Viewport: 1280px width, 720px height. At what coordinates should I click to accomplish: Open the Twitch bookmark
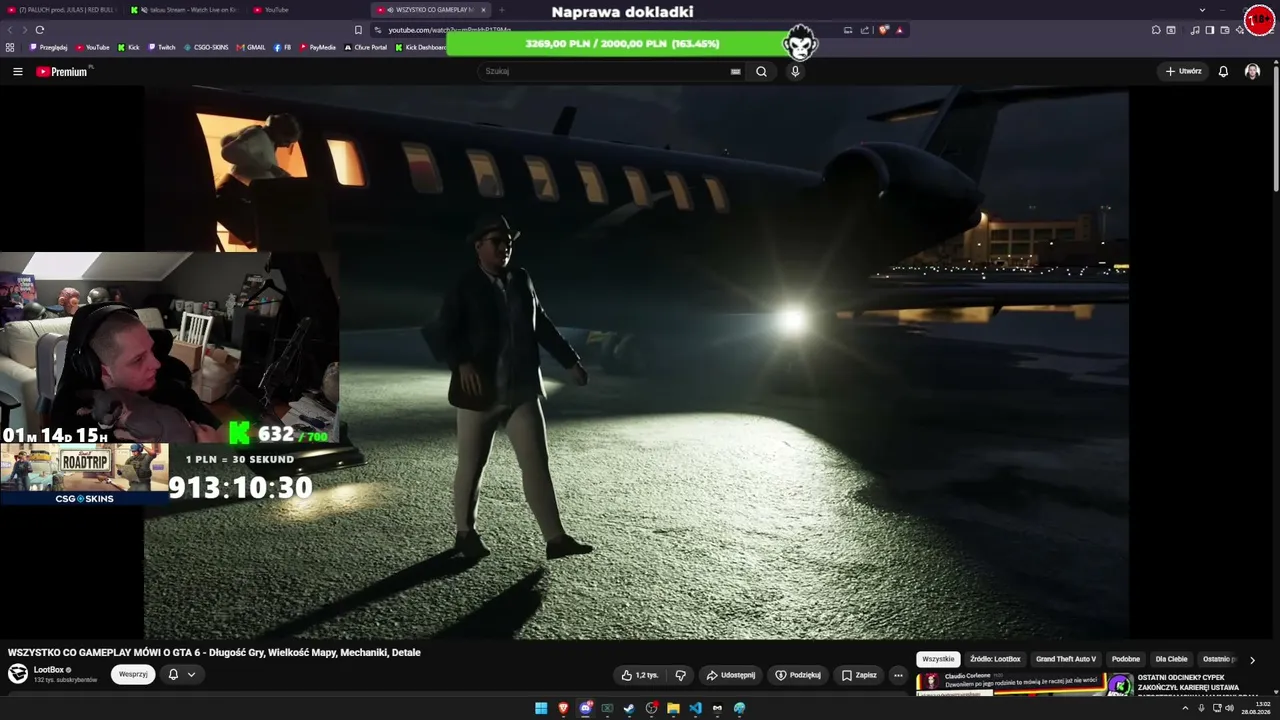click(162, 47)
